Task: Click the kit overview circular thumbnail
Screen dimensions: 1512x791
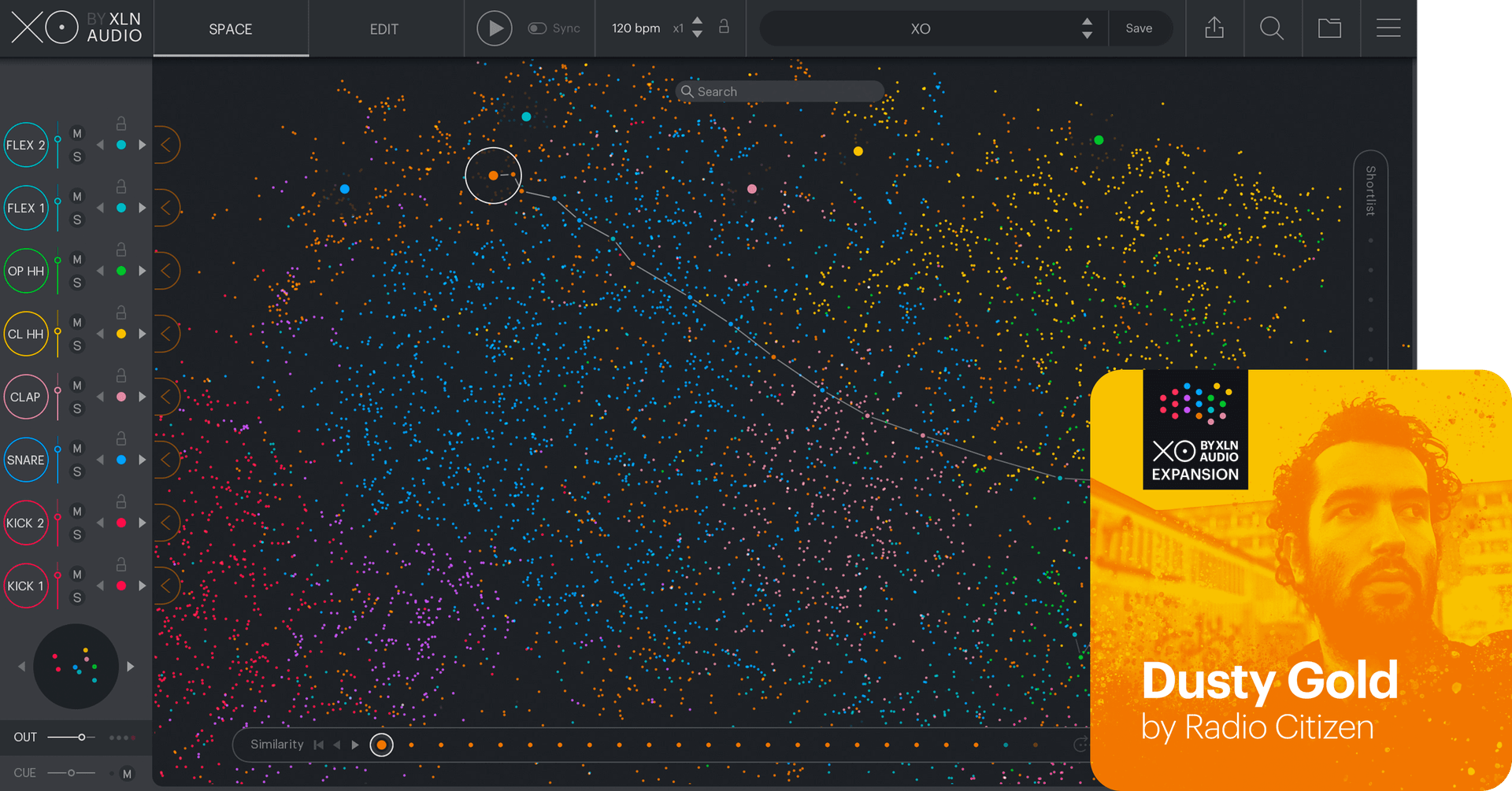Action: [76, 667]
